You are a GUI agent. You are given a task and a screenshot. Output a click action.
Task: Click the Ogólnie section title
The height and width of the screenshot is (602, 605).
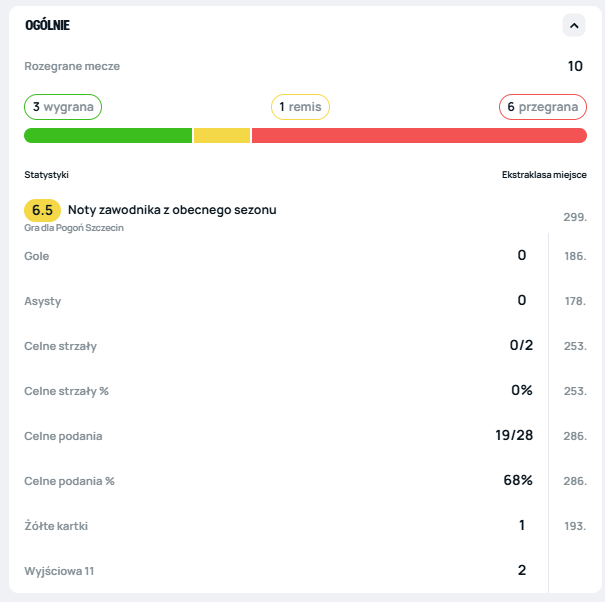point(47,25)
